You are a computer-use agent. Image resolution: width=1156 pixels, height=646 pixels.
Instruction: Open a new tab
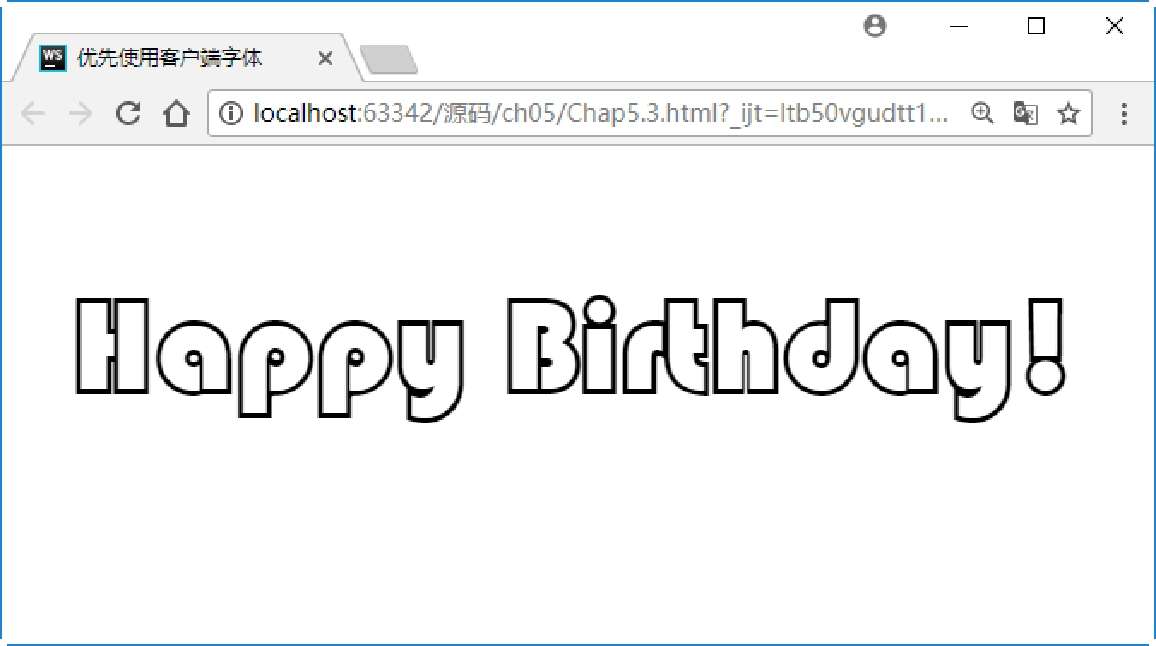[x=389, y=59]
